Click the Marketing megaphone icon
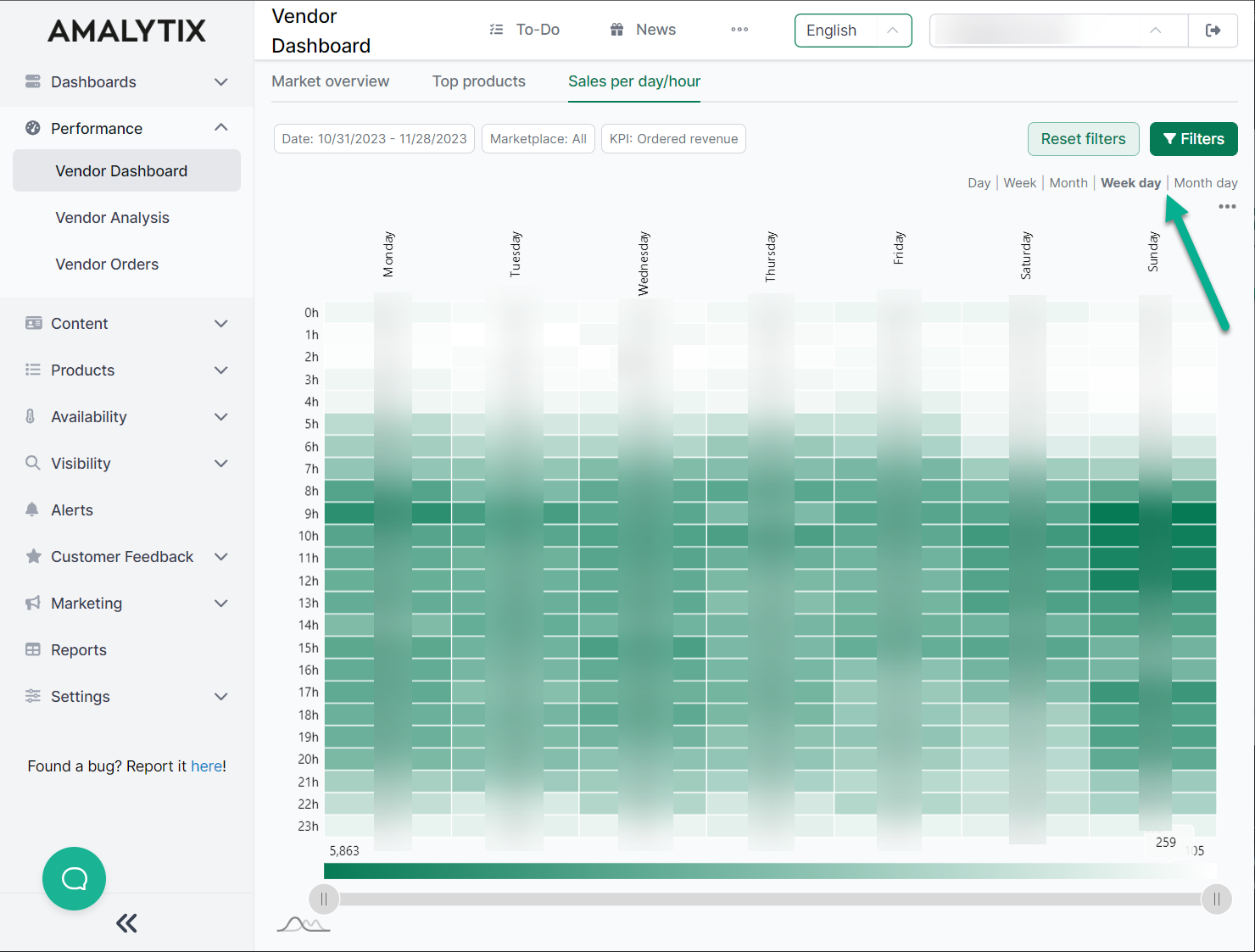 coord(33,603)
